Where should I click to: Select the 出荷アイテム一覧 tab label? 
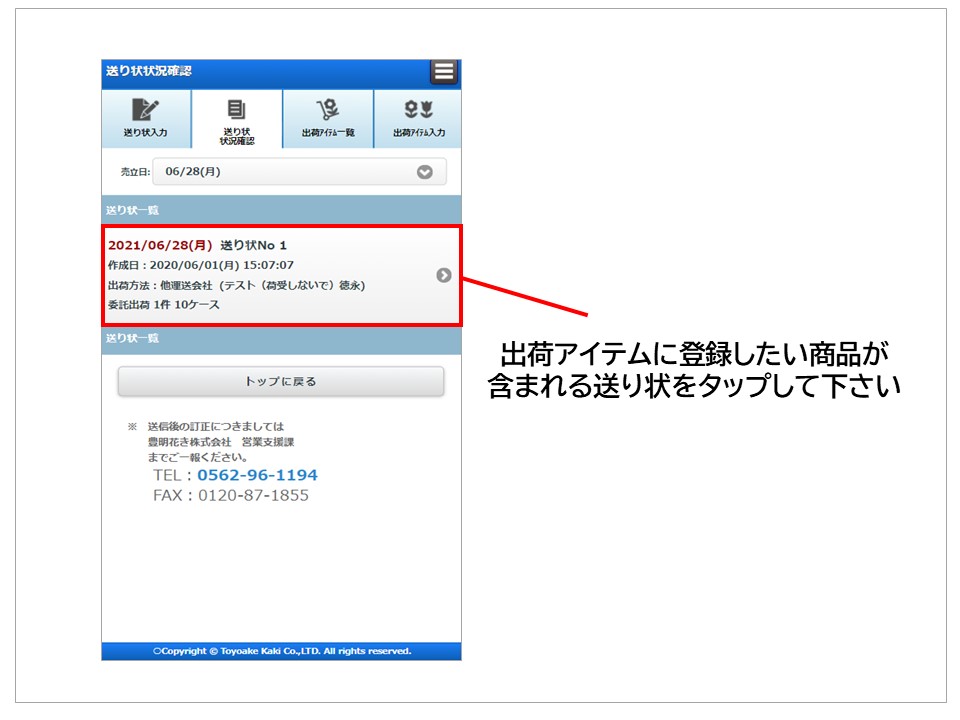[328, 132]
